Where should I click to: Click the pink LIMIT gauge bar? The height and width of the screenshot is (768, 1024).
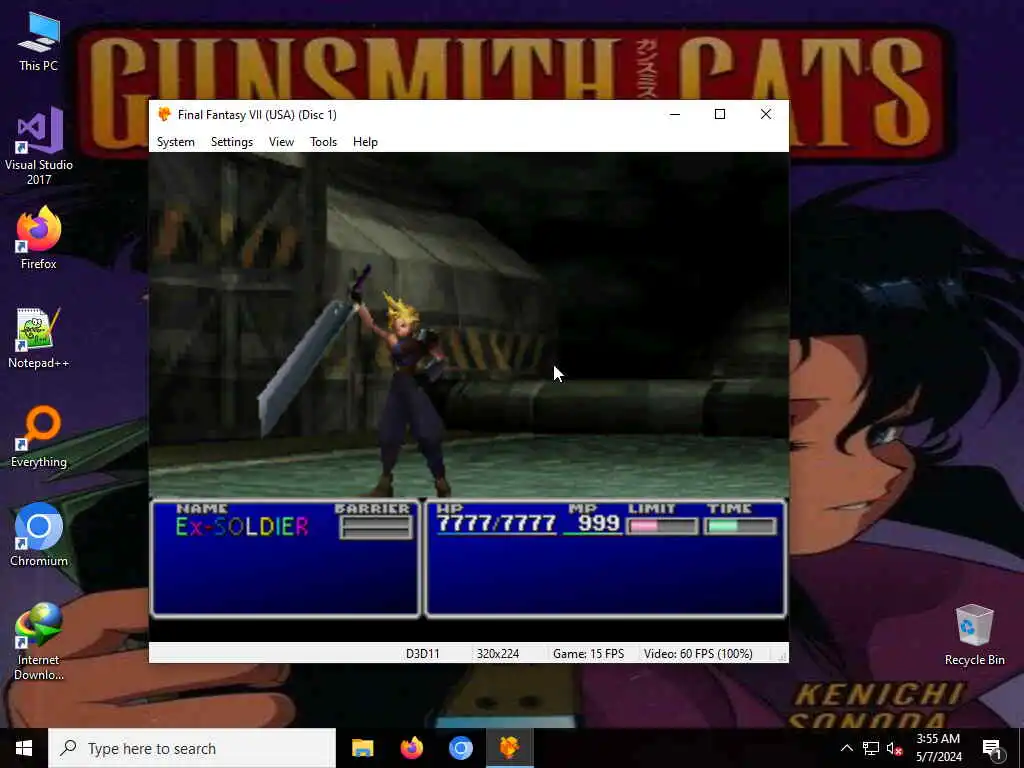(662, 526)
